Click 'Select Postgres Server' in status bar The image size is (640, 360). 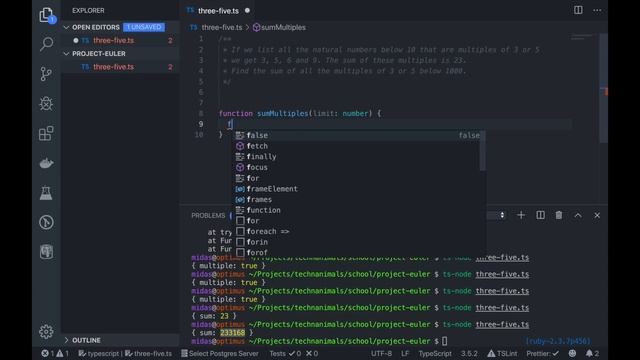220,353
